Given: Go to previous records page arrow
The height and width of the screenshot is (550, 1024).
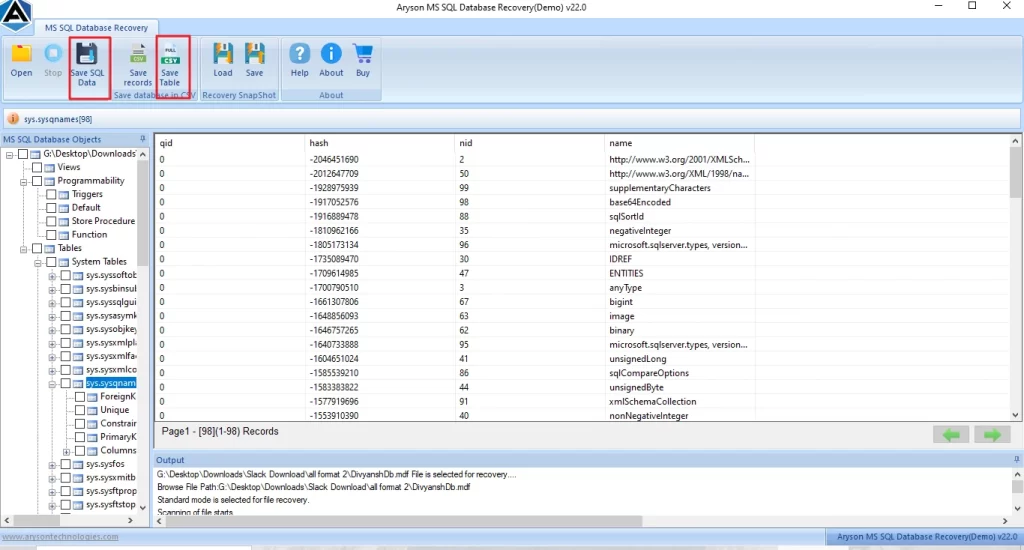Looking at the screenshot, I should pyautogui.click(x=951, y=435).
